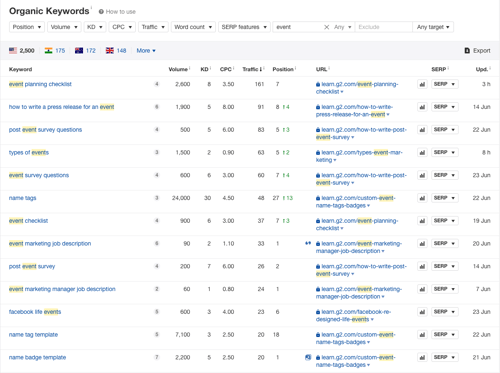This screenshot has height=373, width=500.
Task: Sort by CPC column header
Action: coord(226,69)
